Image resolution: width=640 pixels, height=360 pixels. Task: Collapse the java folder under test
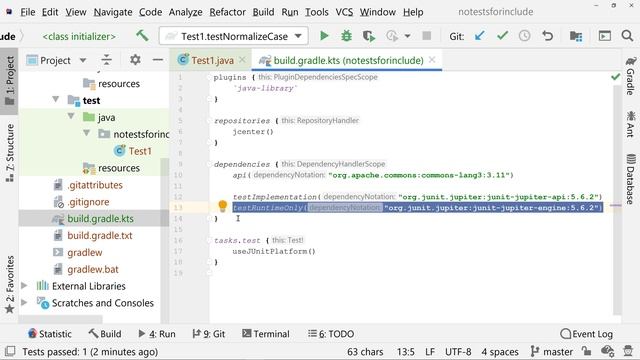tap(71, 116)
